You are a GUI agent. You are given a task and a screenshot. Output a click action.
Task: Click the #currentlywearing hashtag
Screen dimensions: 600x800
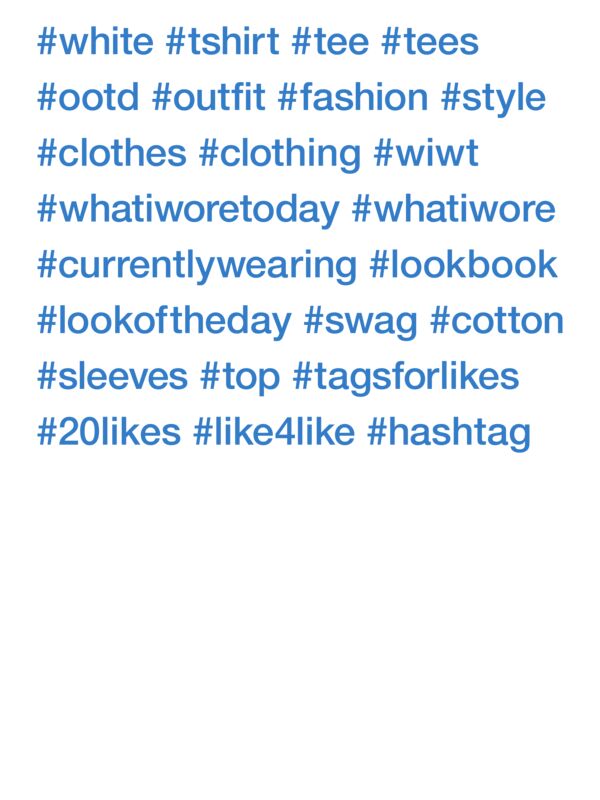[x=197, y=266]
